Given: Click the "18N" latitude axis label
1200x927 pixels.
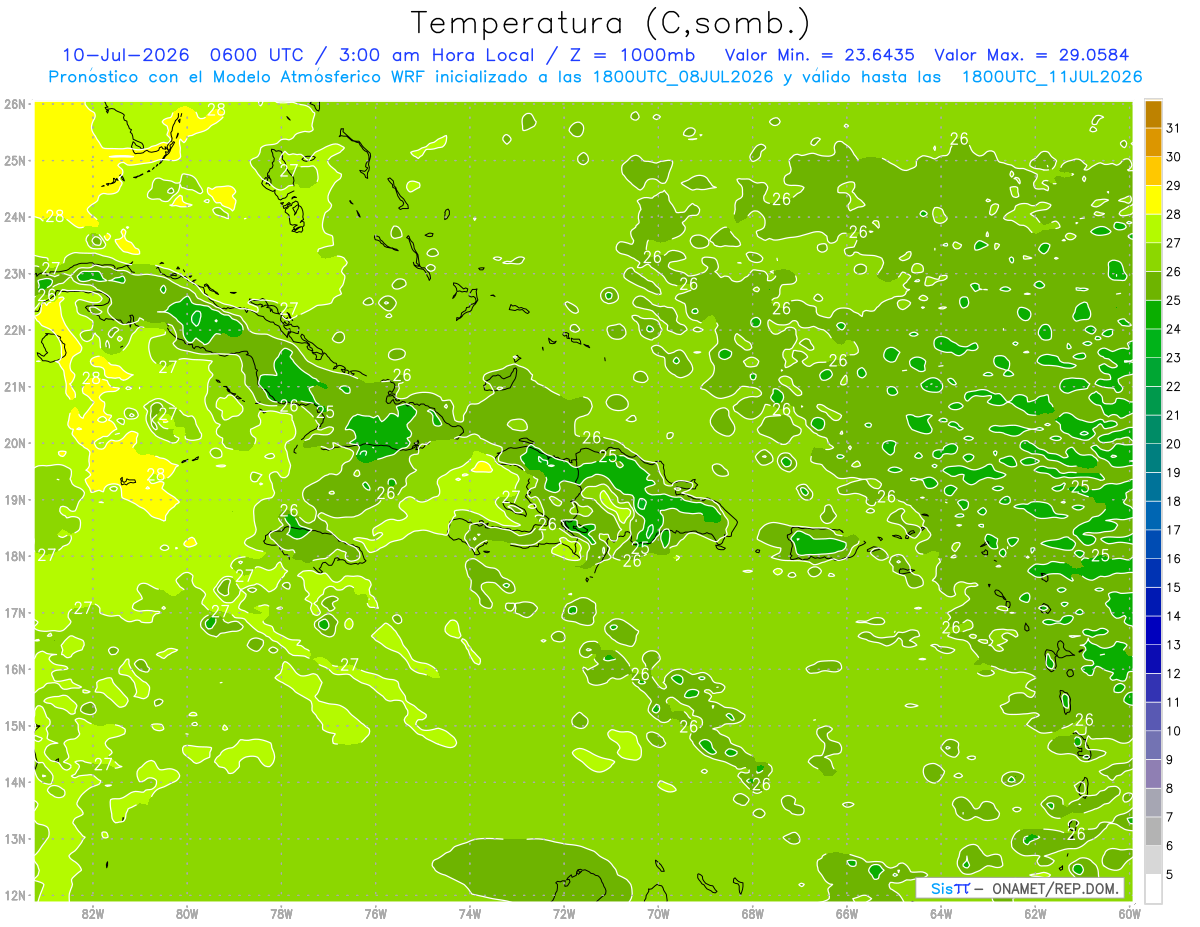Looking at the screenshot, I should [x=14, y=556].
